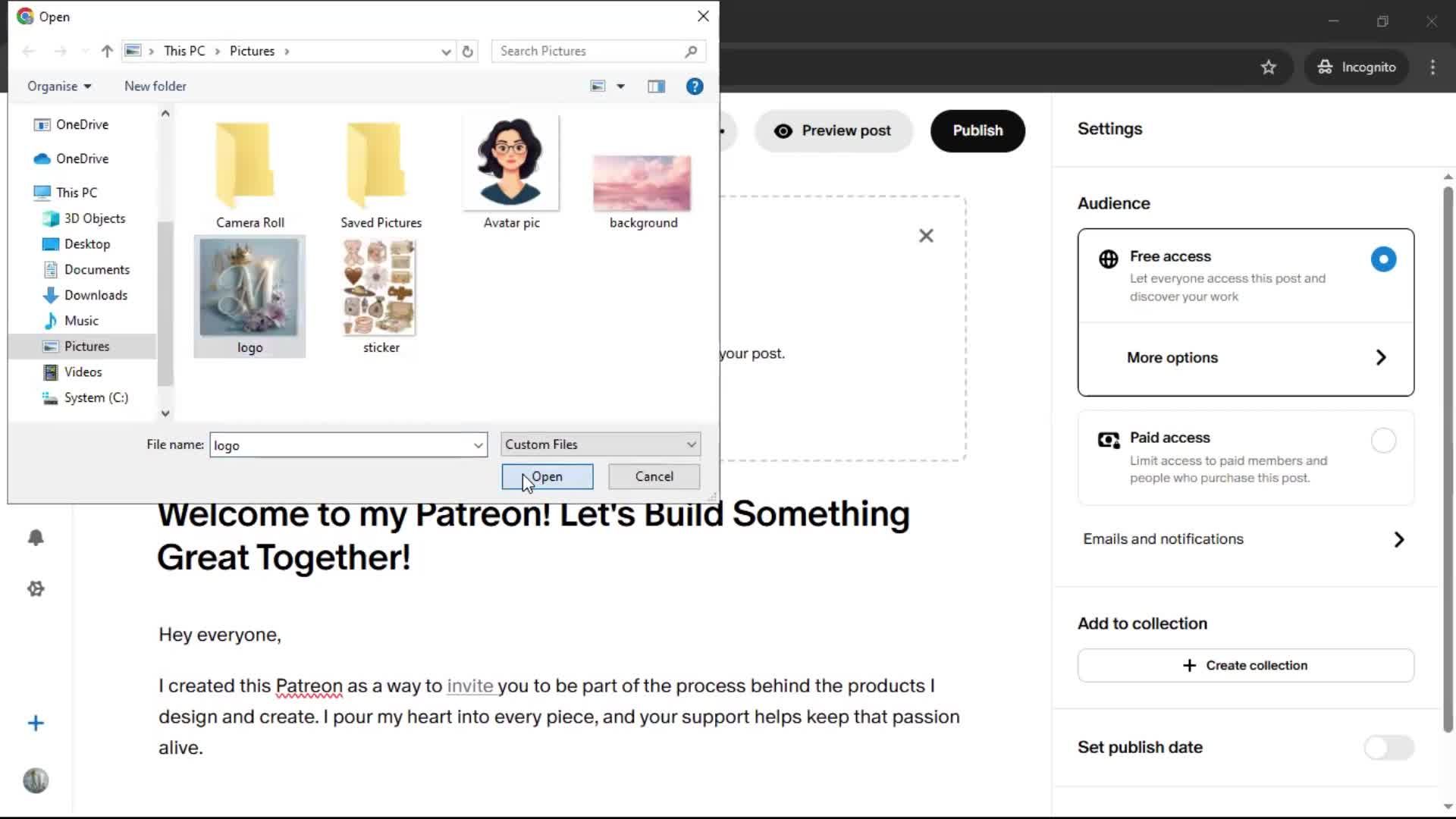Open Desktop in navigation pane
The height and width of the screenshot is (819, 1456).
click(77, 244)
